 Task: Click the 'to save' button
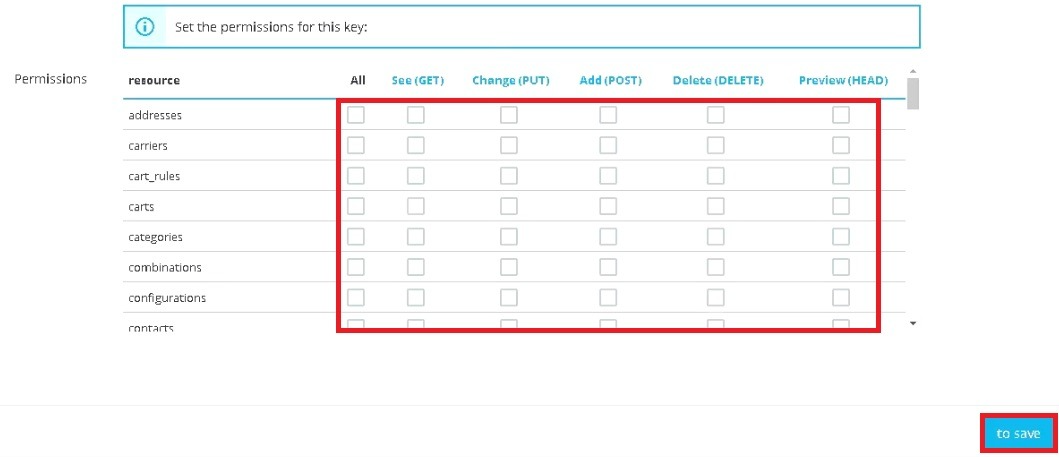coord(1018,433)
